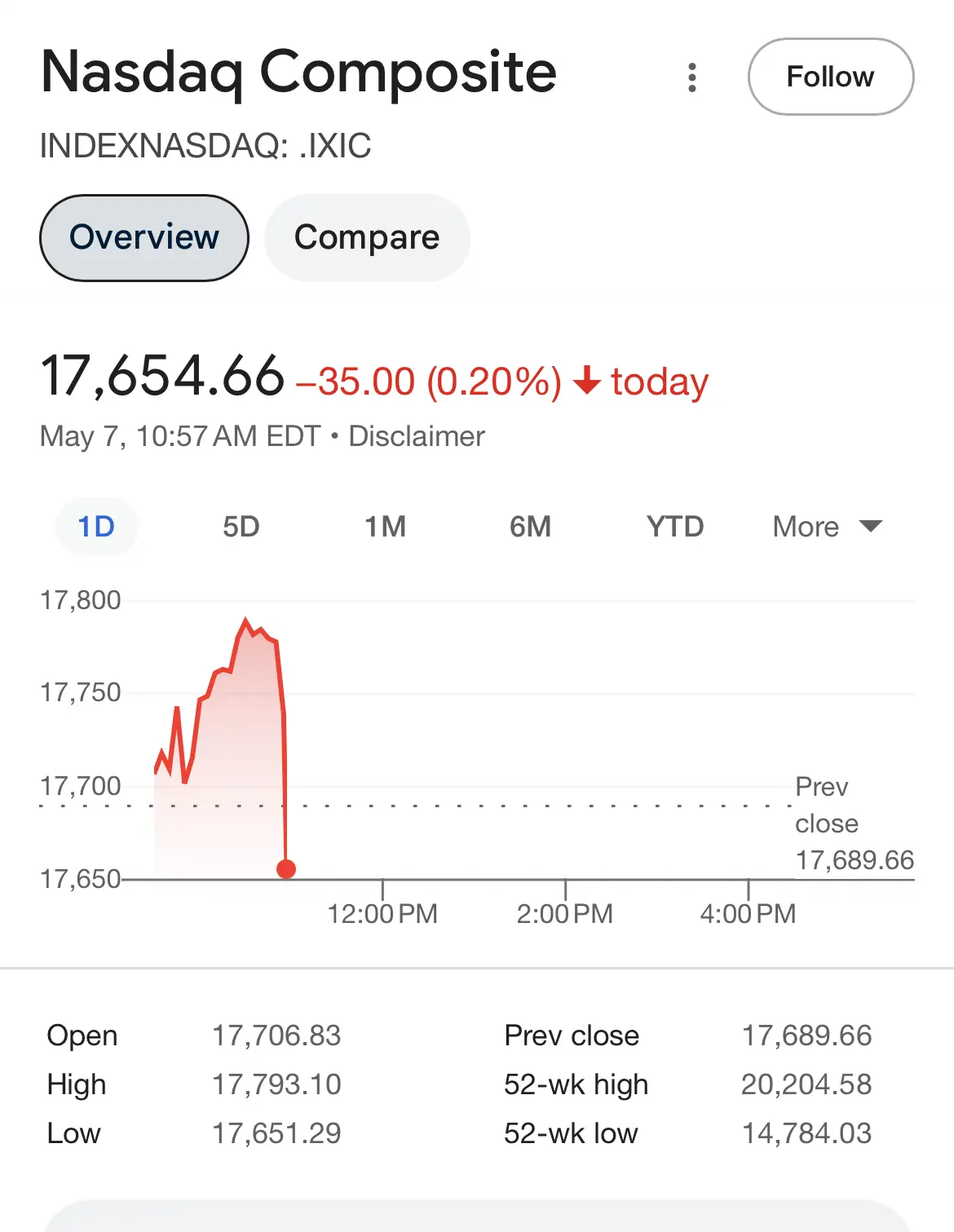This screenshot has height=1232, width=954.
Task: Choose the 6M chart range
Action: (530, 527)
